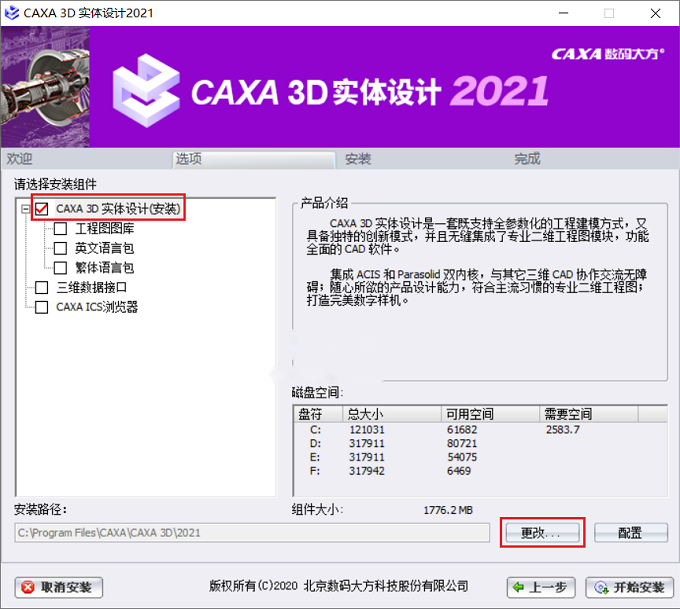Screen dimensions: 680x609
Task: Enable the 工程图图库 checkbox
Action: click(60, 229)
